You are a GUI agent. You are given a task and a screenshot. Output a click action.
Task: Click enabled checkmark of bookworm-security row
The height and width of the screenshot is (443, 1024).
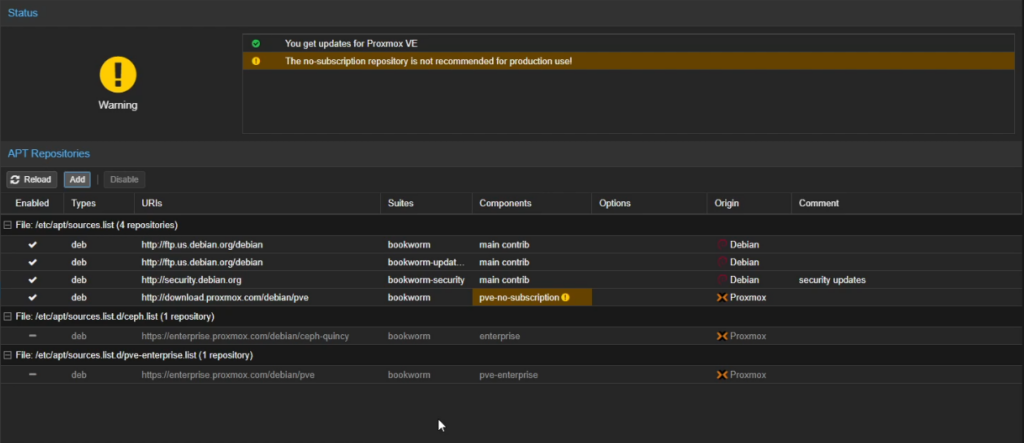tap(33, 280)
